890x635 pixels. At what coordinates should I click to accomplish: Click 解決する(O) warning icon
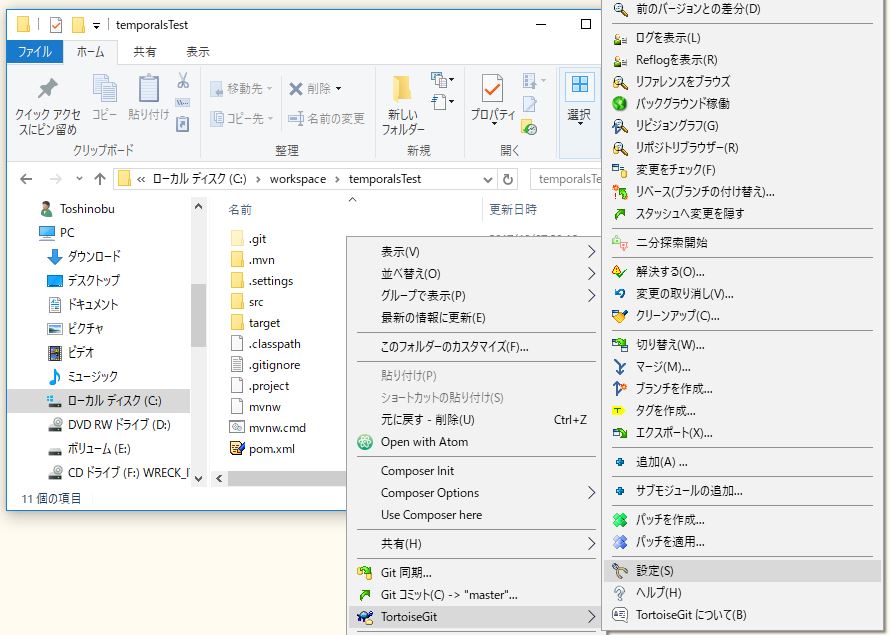(x=620, y=272)
